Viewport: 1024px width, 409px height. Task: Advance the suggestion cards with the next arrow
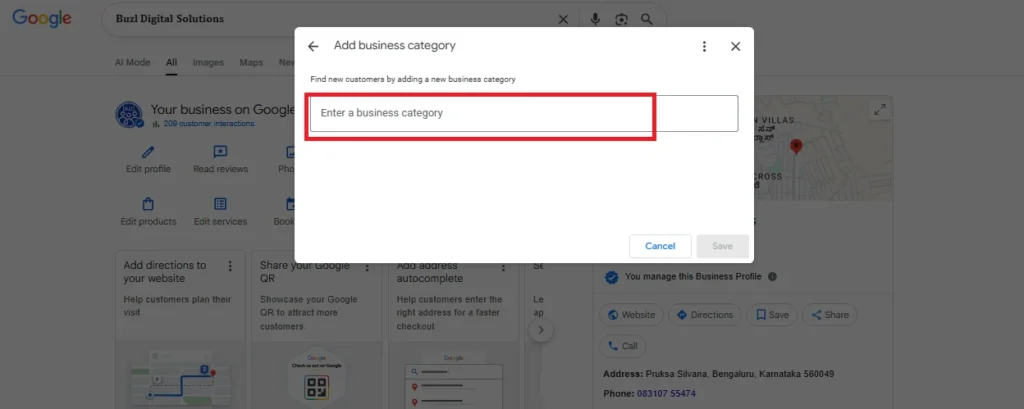pyautogui.click(x=541, y=331)
